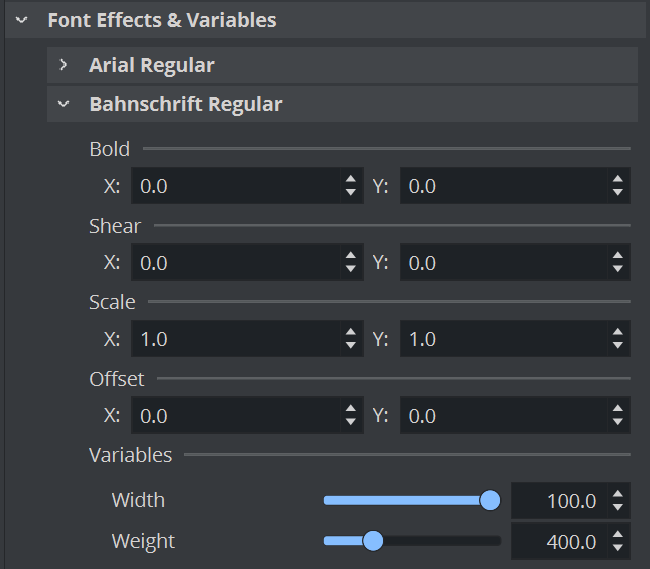Collapse the Font Effects & Variables section
The height and width of the screenshot is (569, 650).
22,20
